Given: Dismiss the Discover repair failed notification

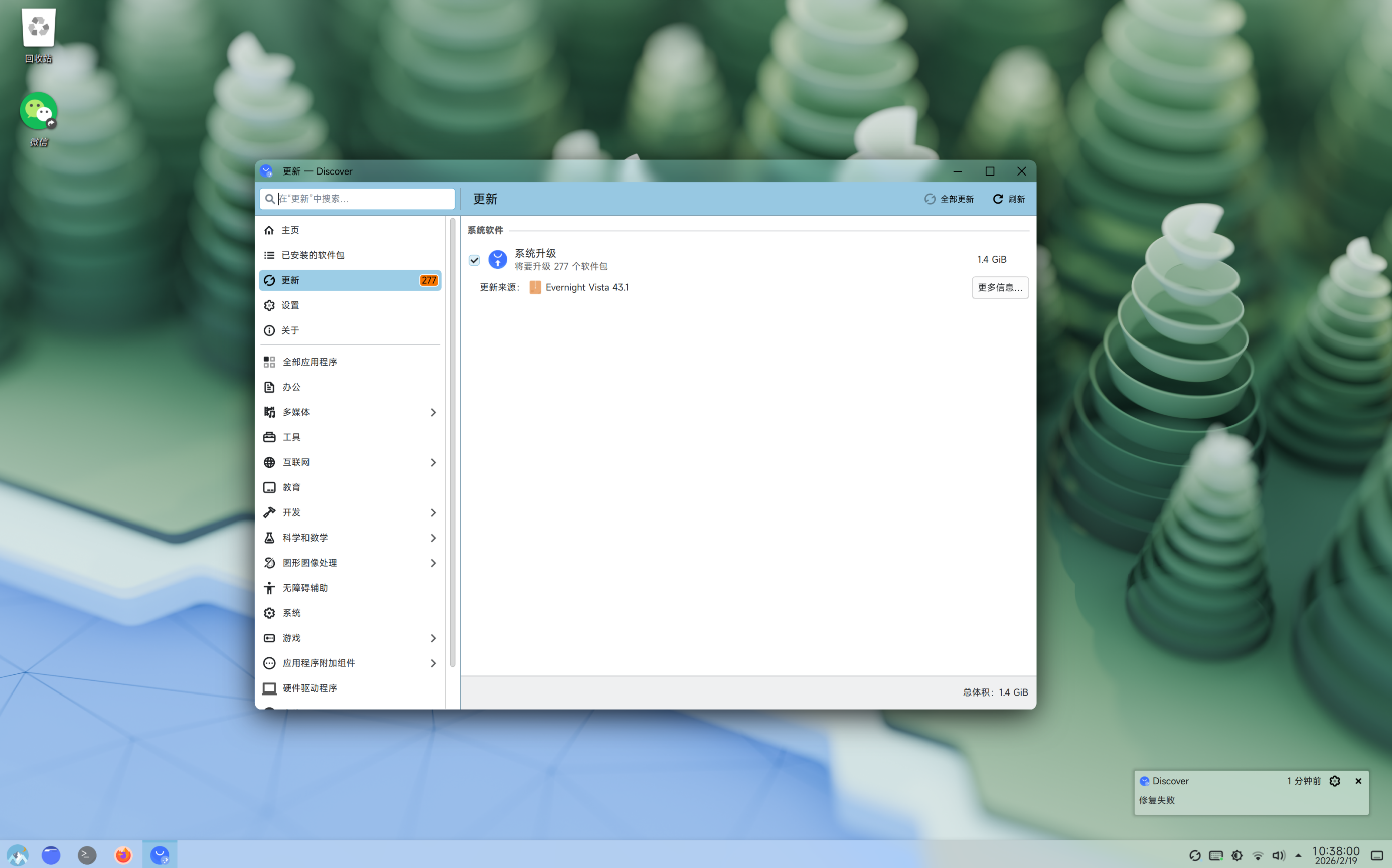Looking at the screenshot, I should [1358, 781].
